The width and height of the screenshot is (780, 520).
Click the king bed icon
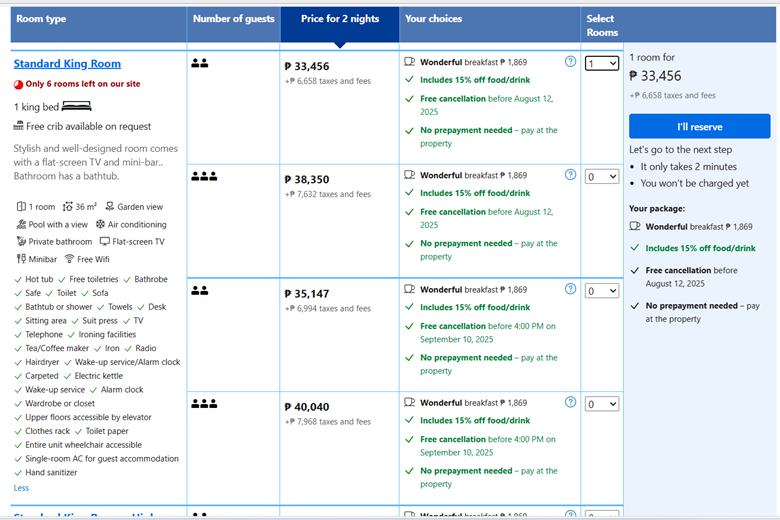[76, 106]
